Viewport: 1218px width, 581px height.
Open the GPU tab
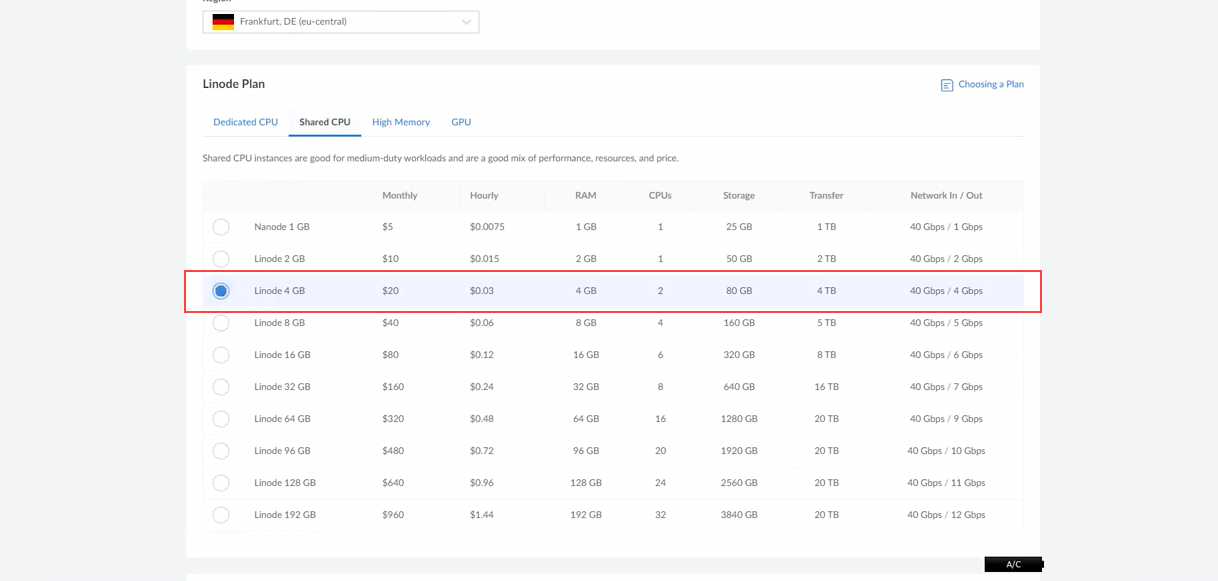tap(461, 122)
